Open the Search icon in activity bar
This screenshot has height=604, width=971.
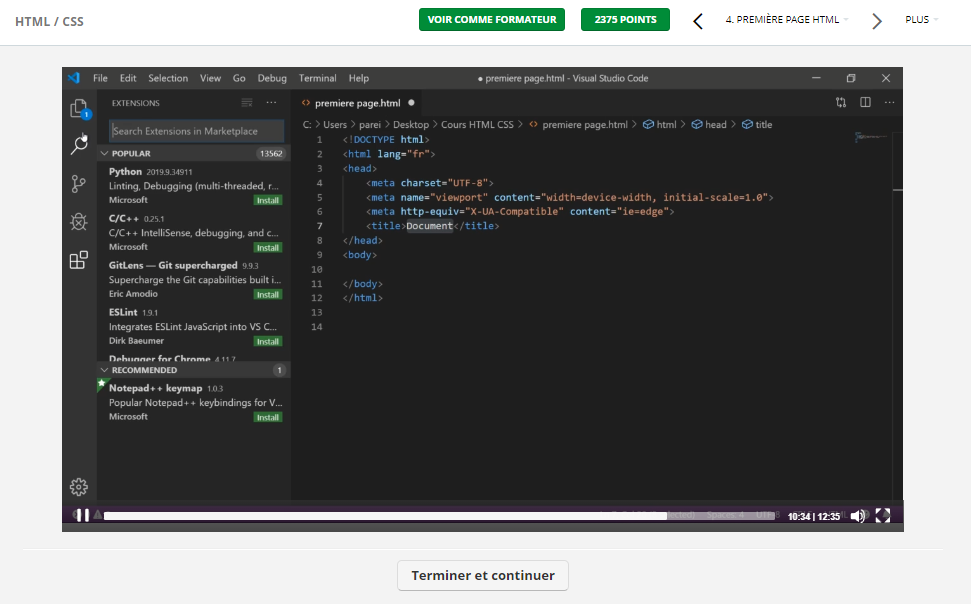79,144
